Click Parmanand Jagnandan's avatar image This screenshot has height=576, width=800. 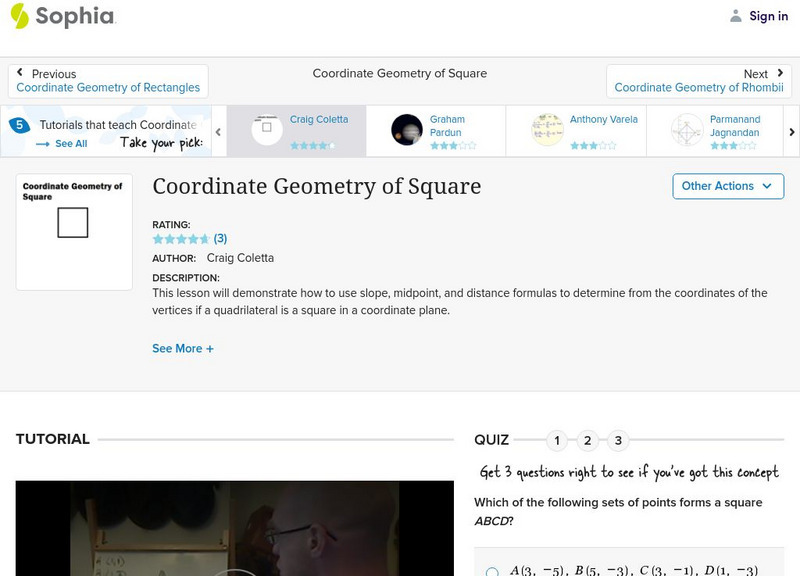(x=687, y=129)
